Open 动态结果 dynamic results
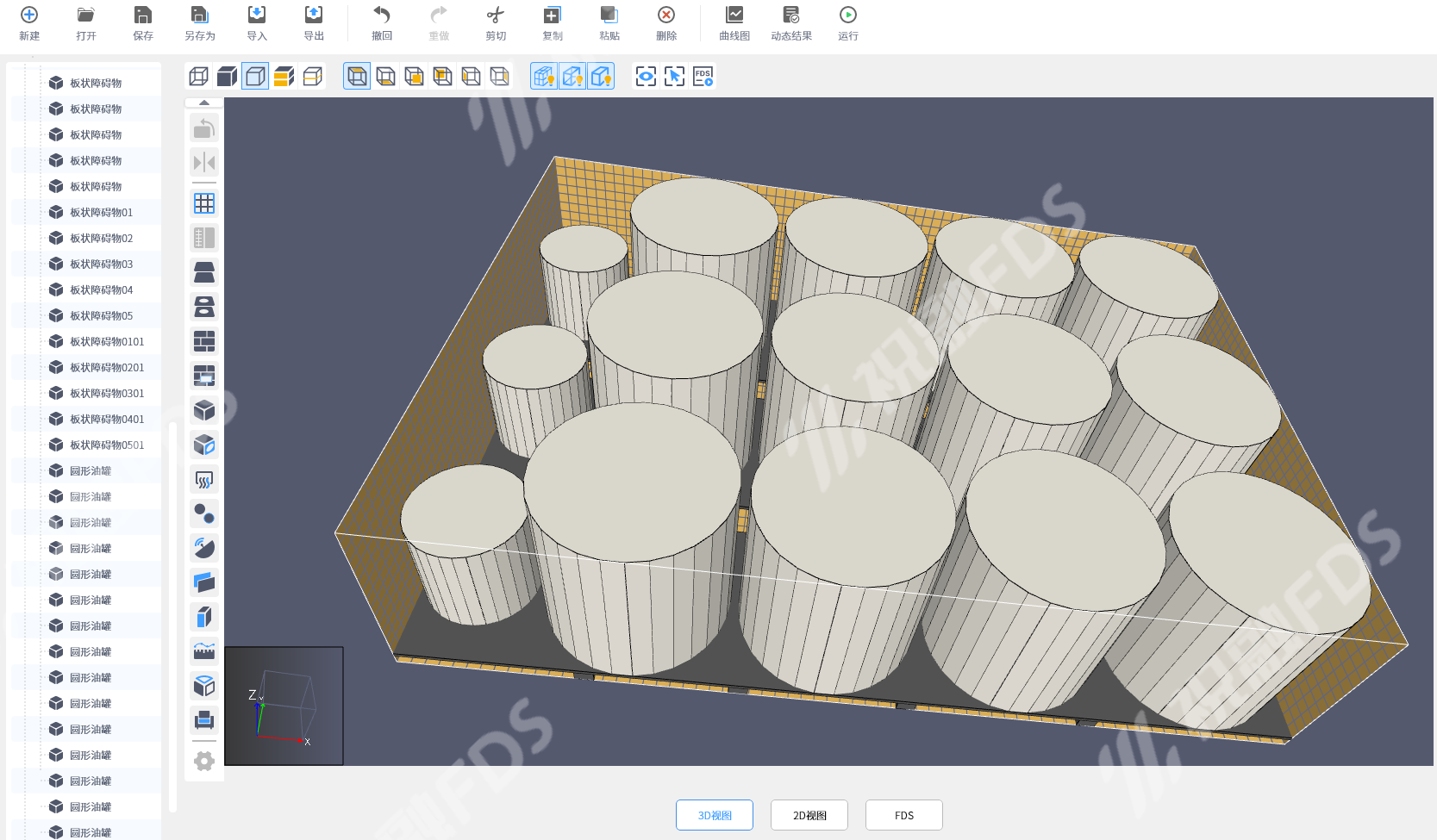This screenshot has width=1437, height=840. point(790,23)
